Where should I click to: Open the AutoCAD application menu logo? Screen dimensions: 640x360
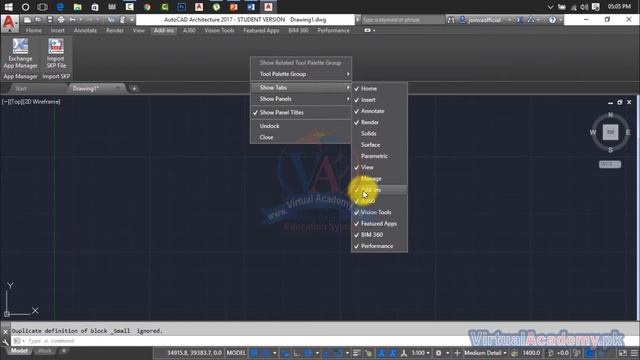[x=9, y=23]
